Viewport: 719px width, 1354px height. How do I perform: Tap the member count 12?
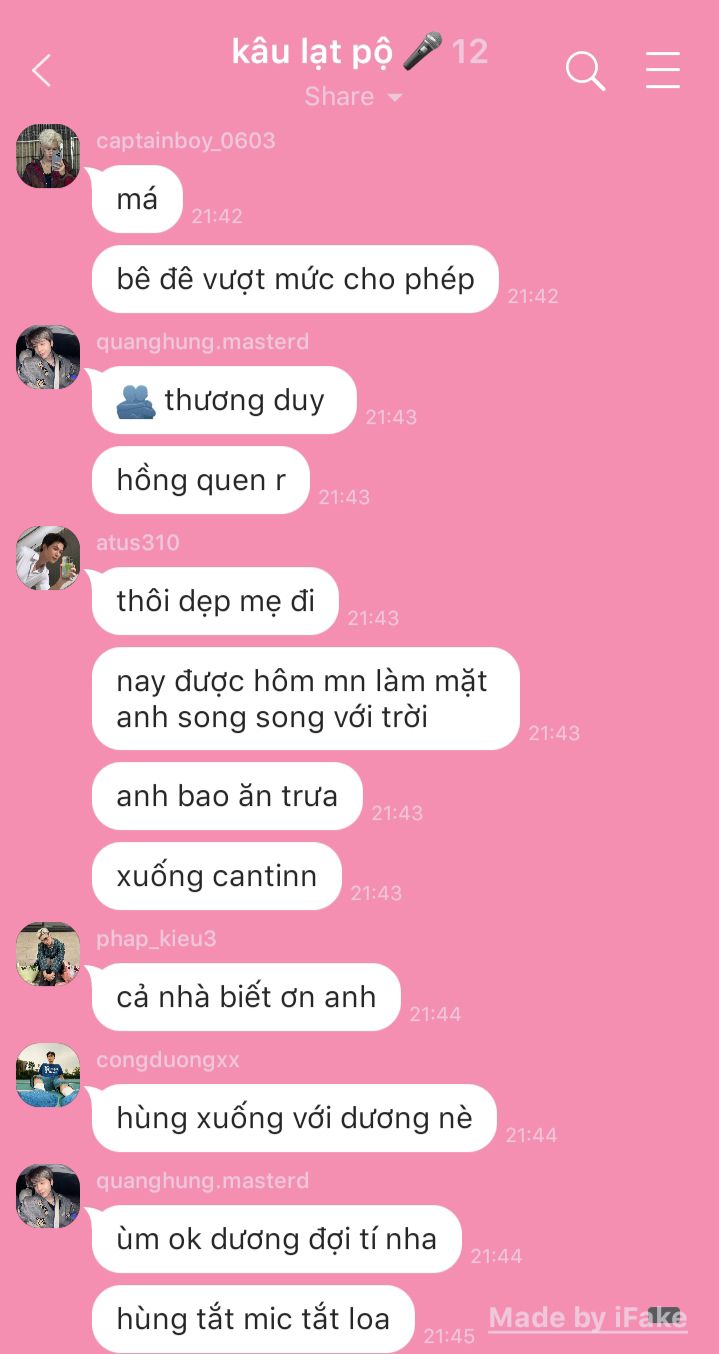pyautogui.click(x=470, y=51)
